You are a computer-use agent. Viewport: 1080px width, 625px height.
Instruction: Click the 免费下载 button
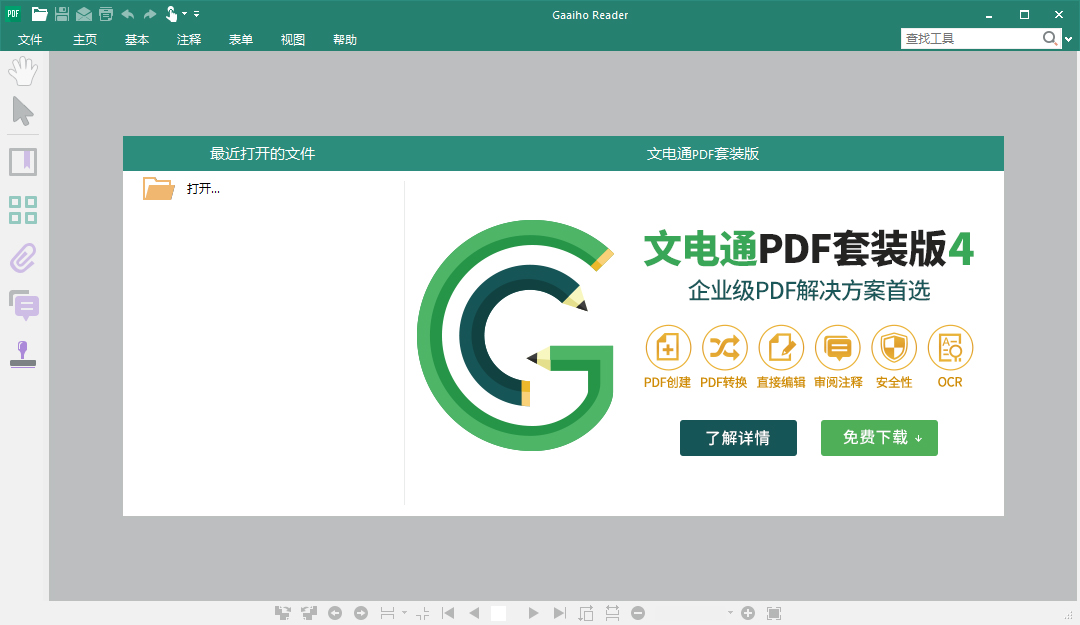click(879, 438)
